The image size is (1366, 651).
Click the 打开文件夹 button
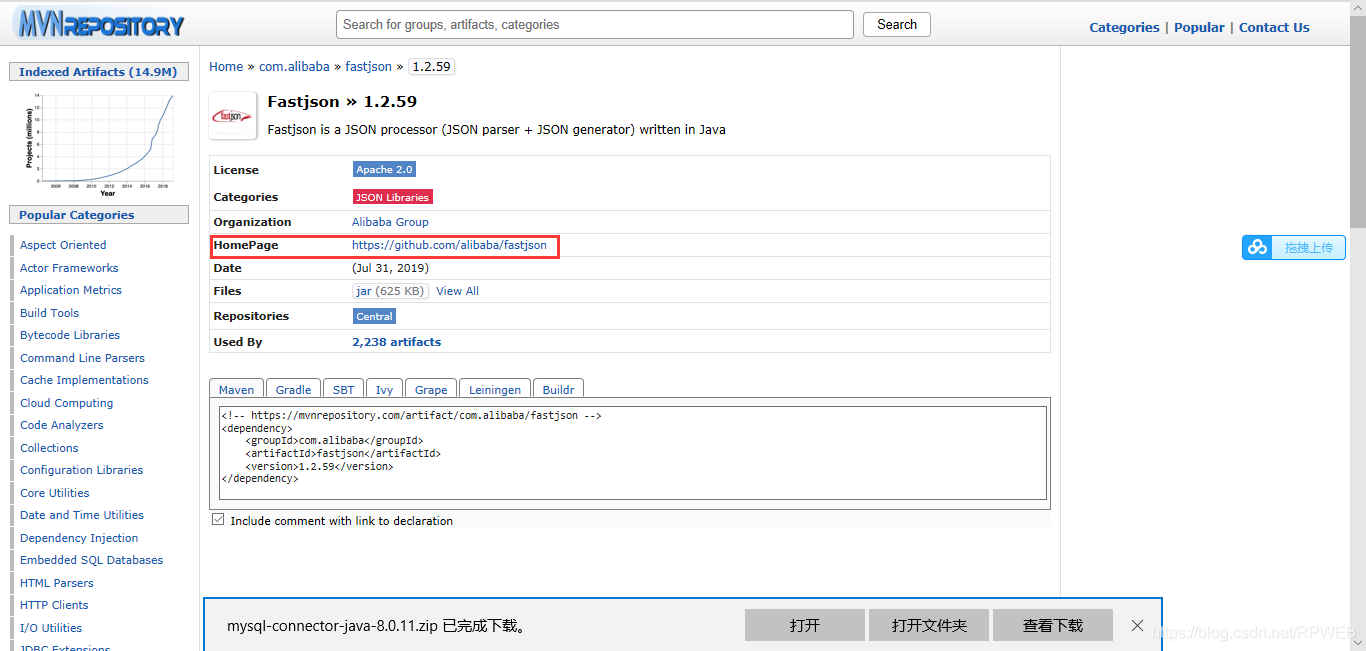pos(929,625)
